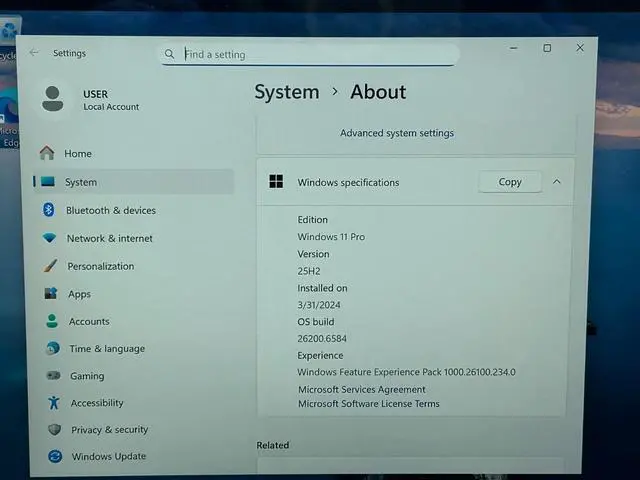Maximize the Settings window
Image resolution: width=640 pixels, height=480 pixels.
[x=547, y=48]
